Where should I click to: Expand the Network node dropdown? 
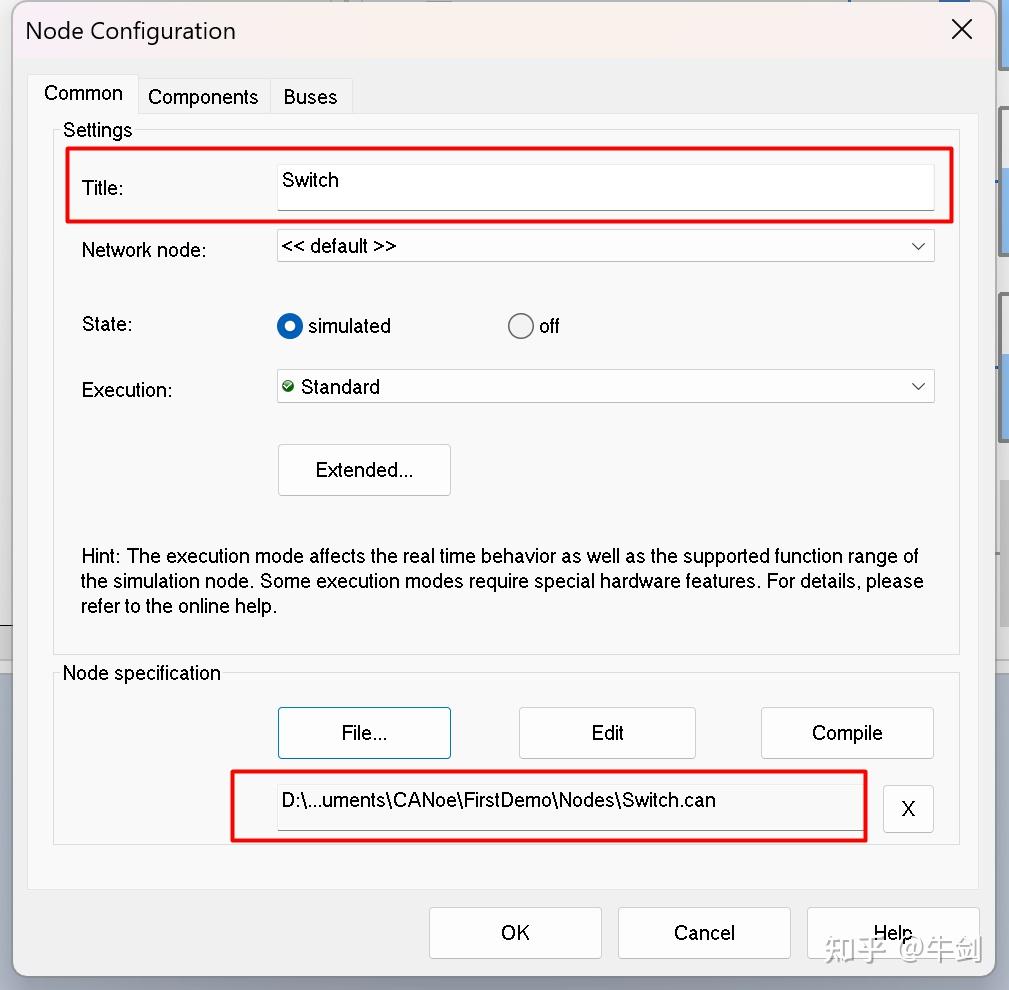pos(918,246)
